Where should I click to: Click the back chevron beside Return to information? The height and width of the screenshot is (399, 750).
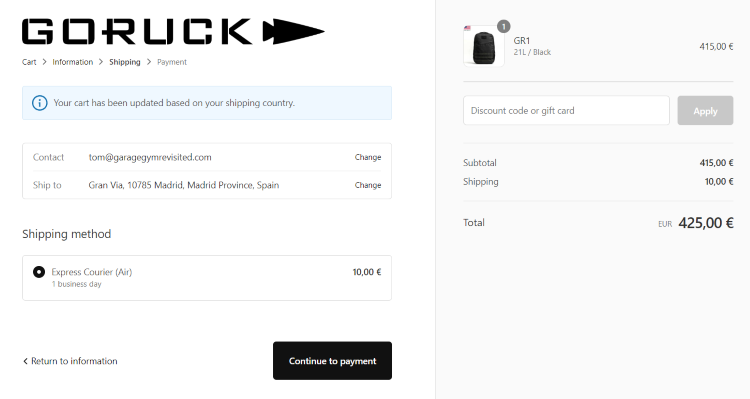25,361
